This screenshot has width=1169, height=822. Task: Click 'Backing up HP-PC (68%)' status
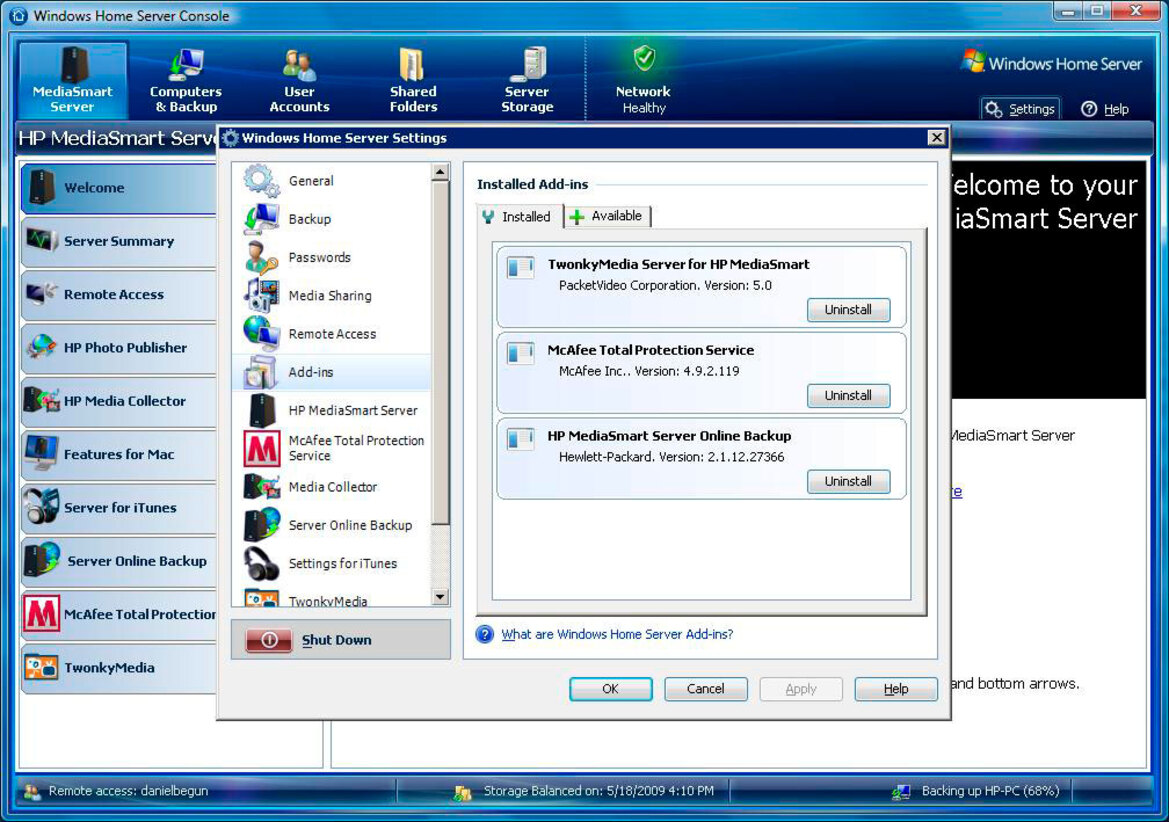976,791
